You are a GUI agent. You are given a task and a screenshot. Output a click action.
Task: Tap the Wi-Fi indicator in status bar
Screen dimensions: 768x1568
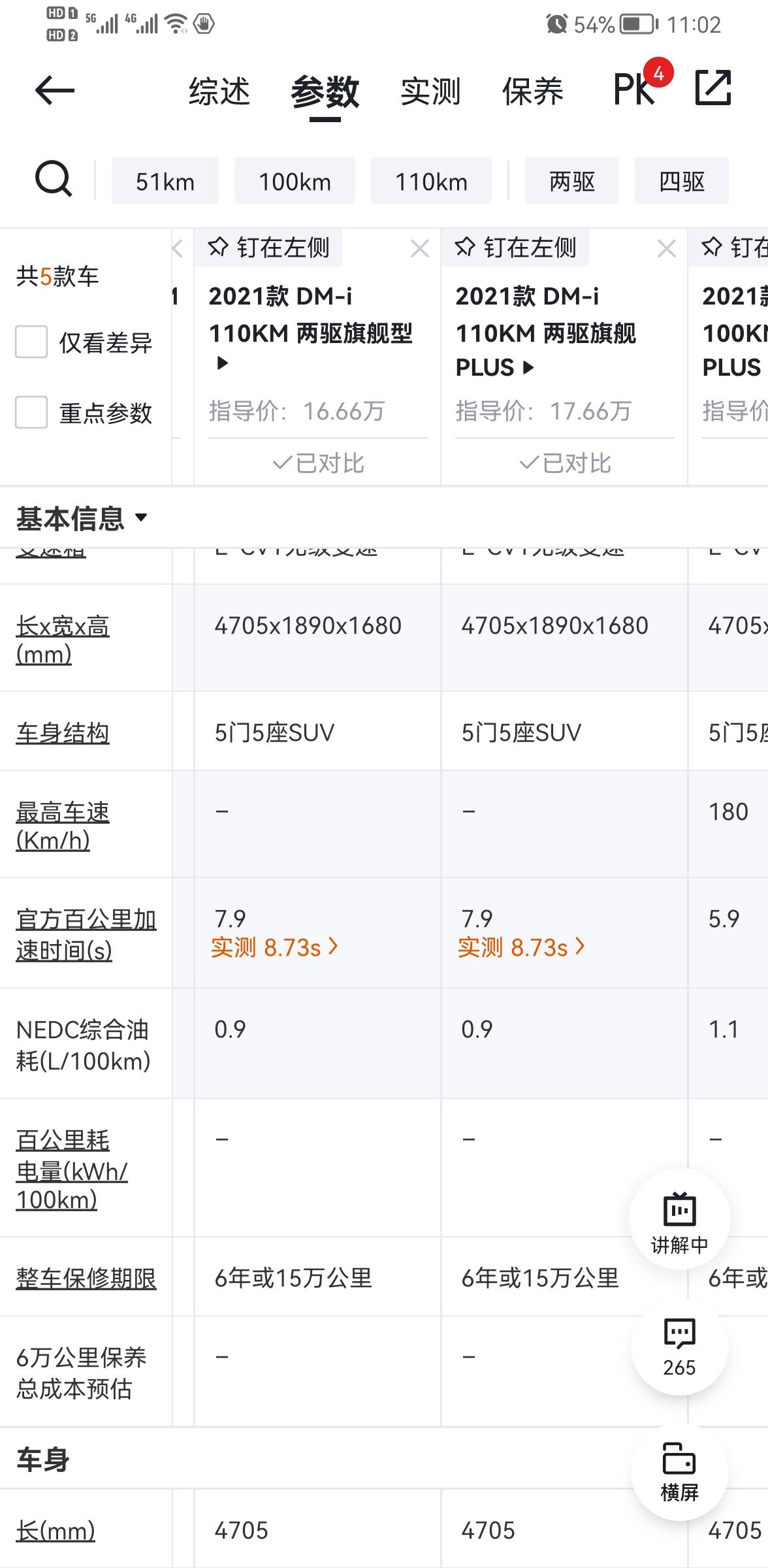176,24
